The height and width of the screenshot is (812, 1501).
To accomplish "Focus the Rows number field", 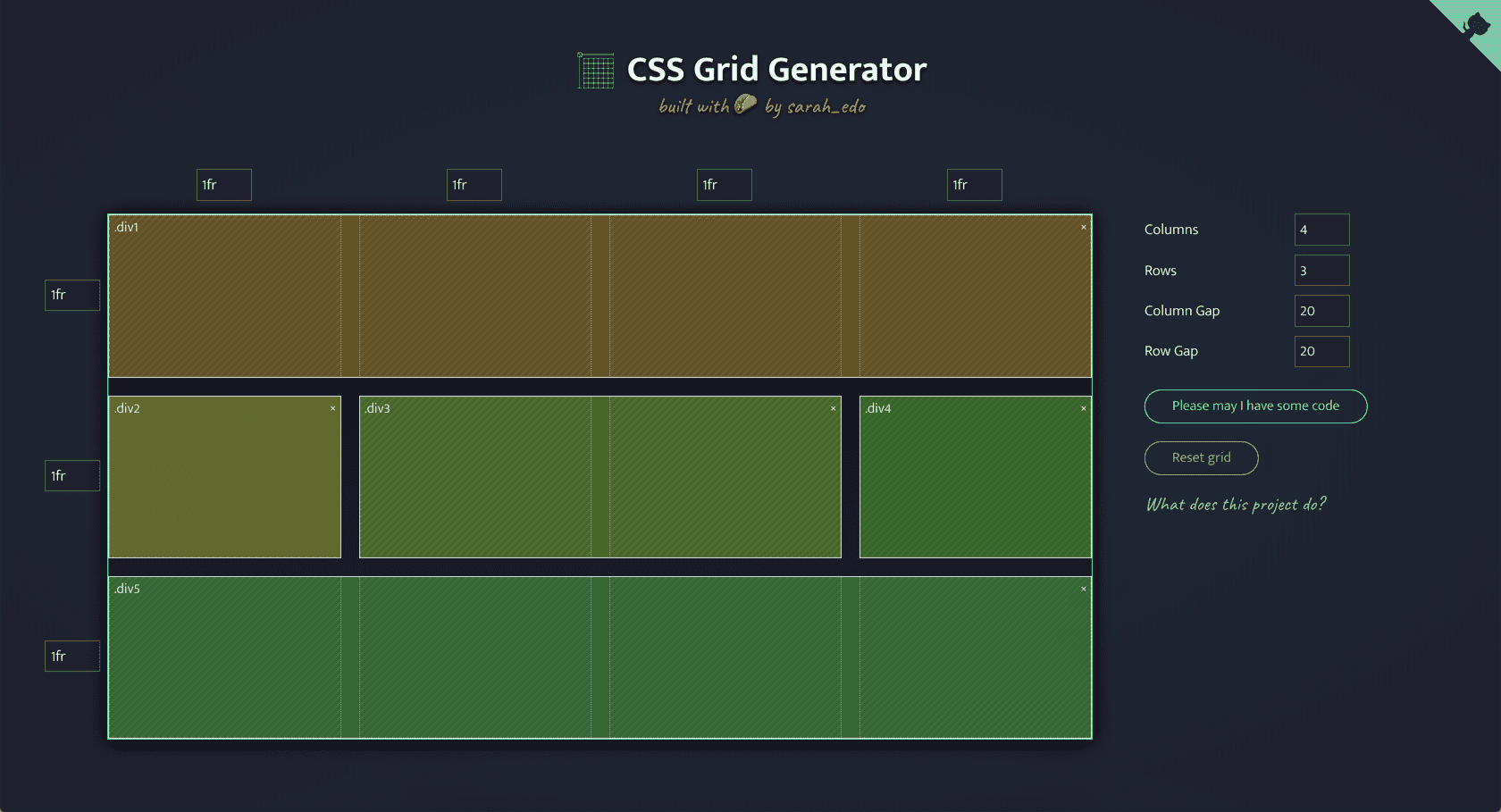I will click(x=1321, y=271).
